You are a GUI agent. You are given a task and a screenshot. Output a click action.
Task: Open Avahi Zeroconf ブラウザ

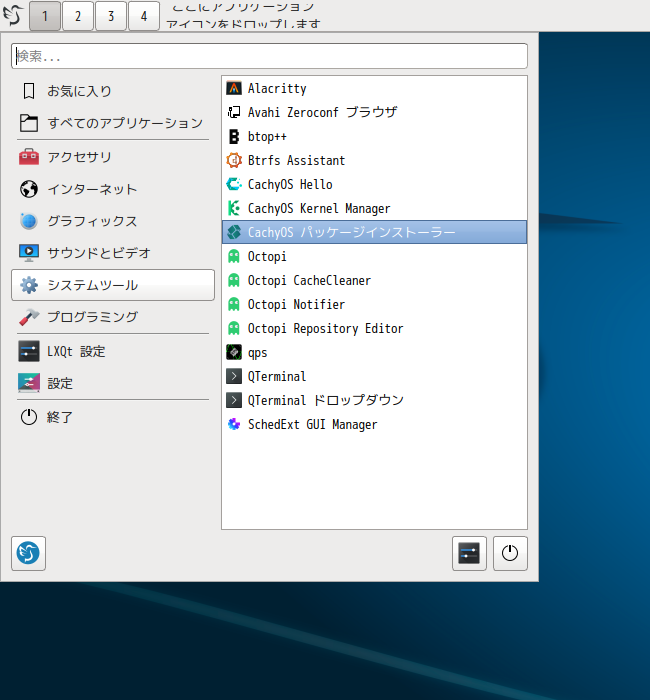click(322, 113)
